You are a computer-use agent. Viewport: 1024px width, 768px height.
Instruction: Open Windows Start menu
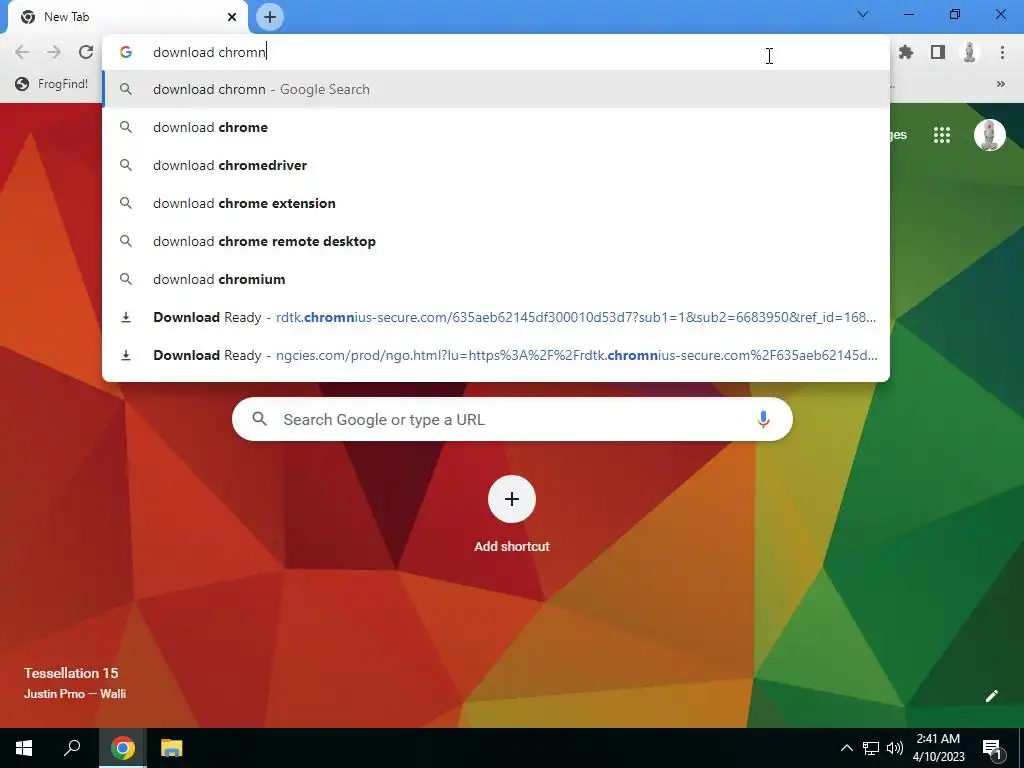point(24,748)
